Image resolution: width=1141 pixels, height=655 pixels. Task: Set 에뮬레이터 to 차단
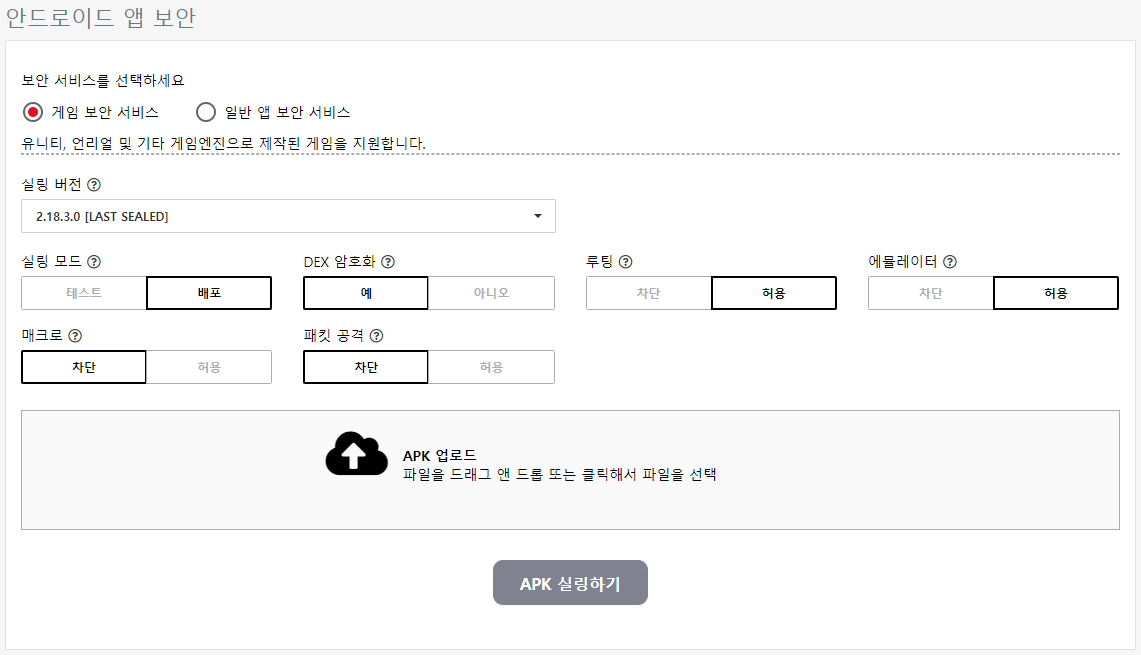tap(931, 293)
